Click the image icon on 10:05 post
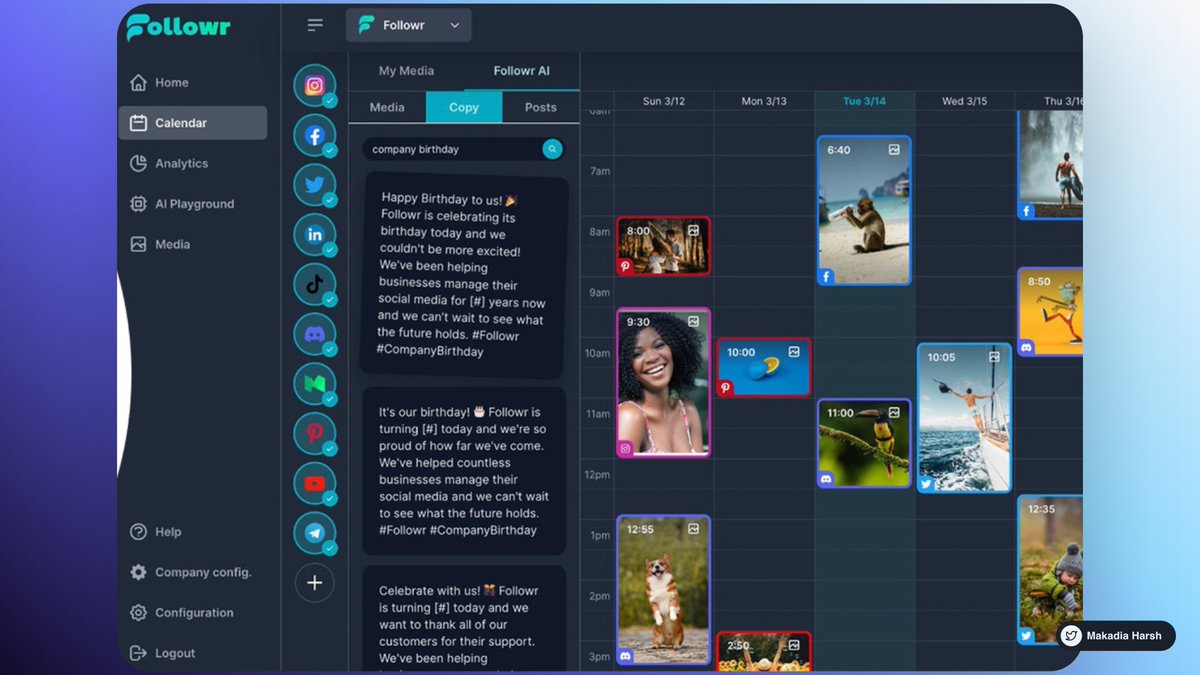The height and width of the screenshot is (675, 1200). click(x=994, y=356)
